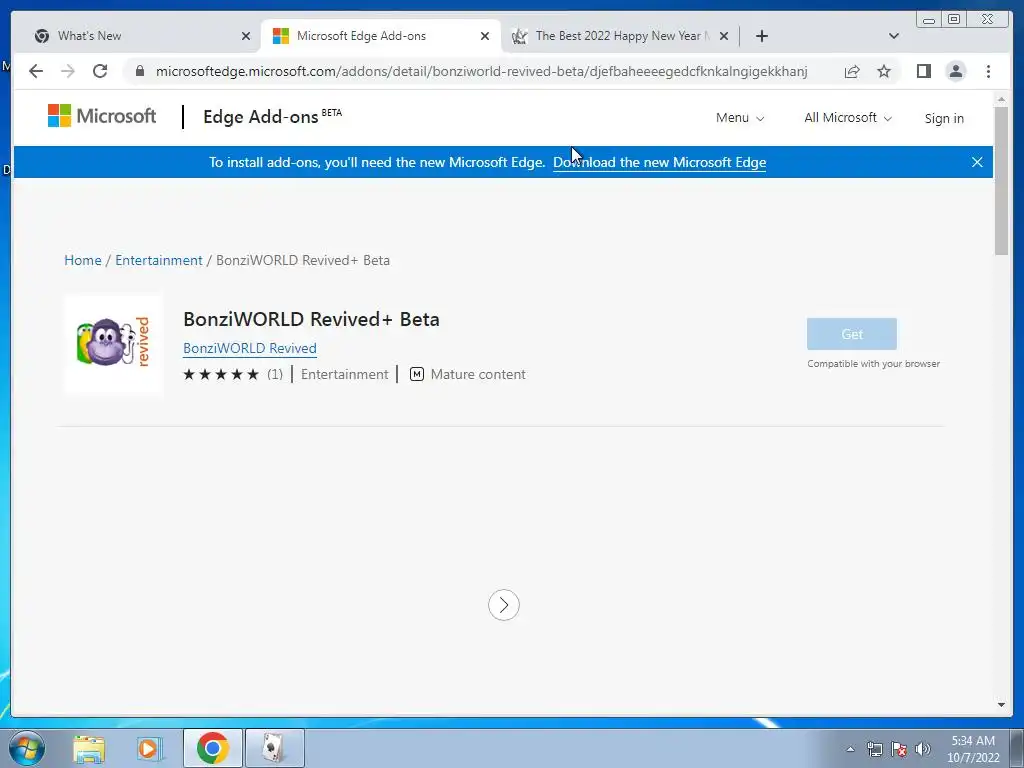
Task: Expand the Menu dropdown
Action: [x=739, y=118]
